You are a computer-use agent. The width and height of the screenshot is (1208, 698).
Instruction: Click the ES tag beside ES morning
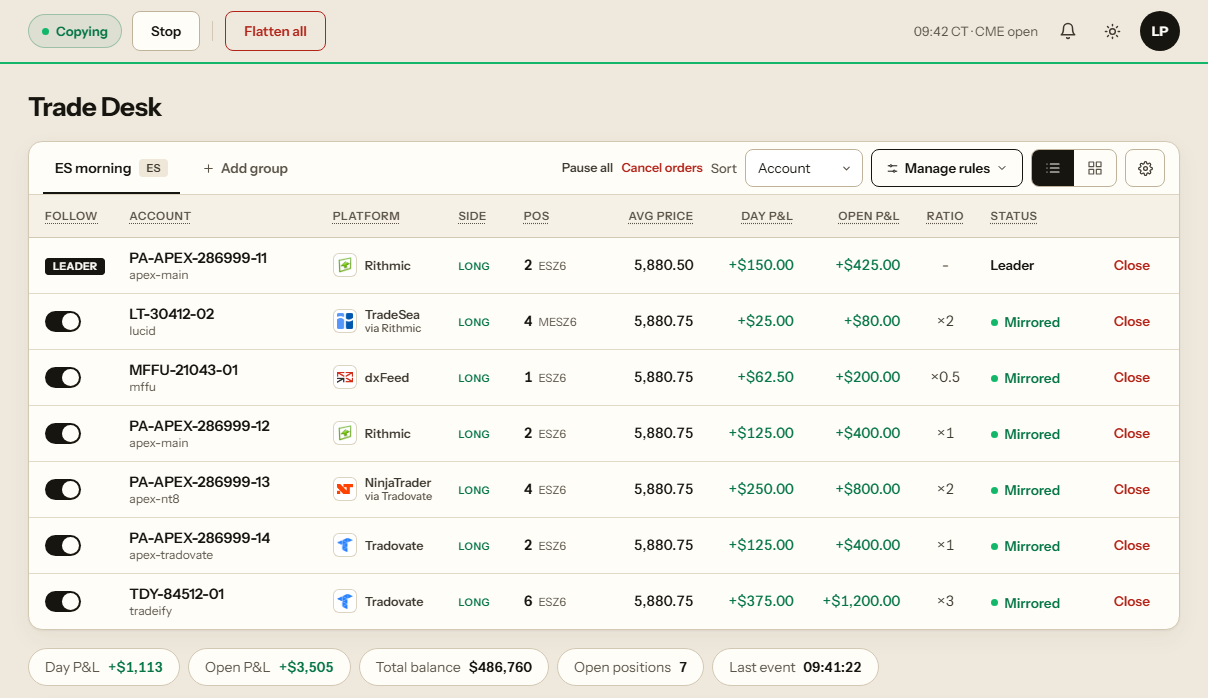click(153, 168)
